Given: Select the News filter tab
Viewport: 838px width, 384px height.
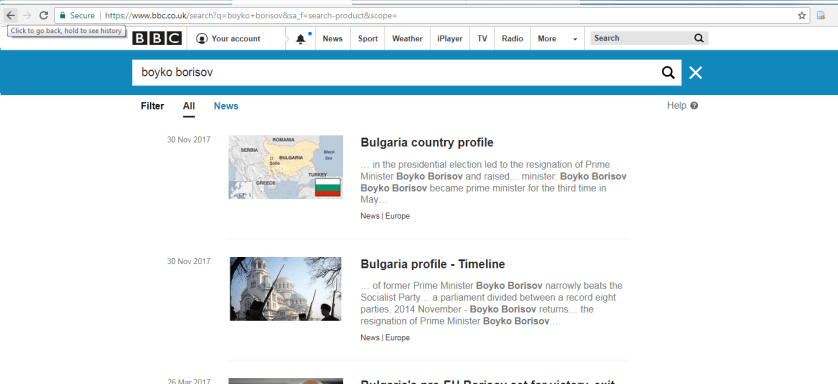Looking at the screenshot, I should (x=226, y=106).
